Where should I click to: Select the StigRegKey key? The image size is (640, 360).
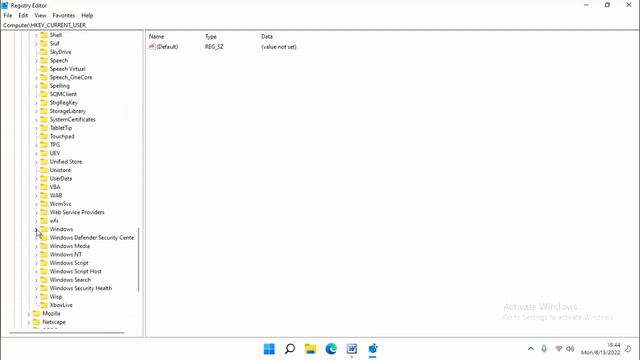pyautogui.click(x=64, y=102)
